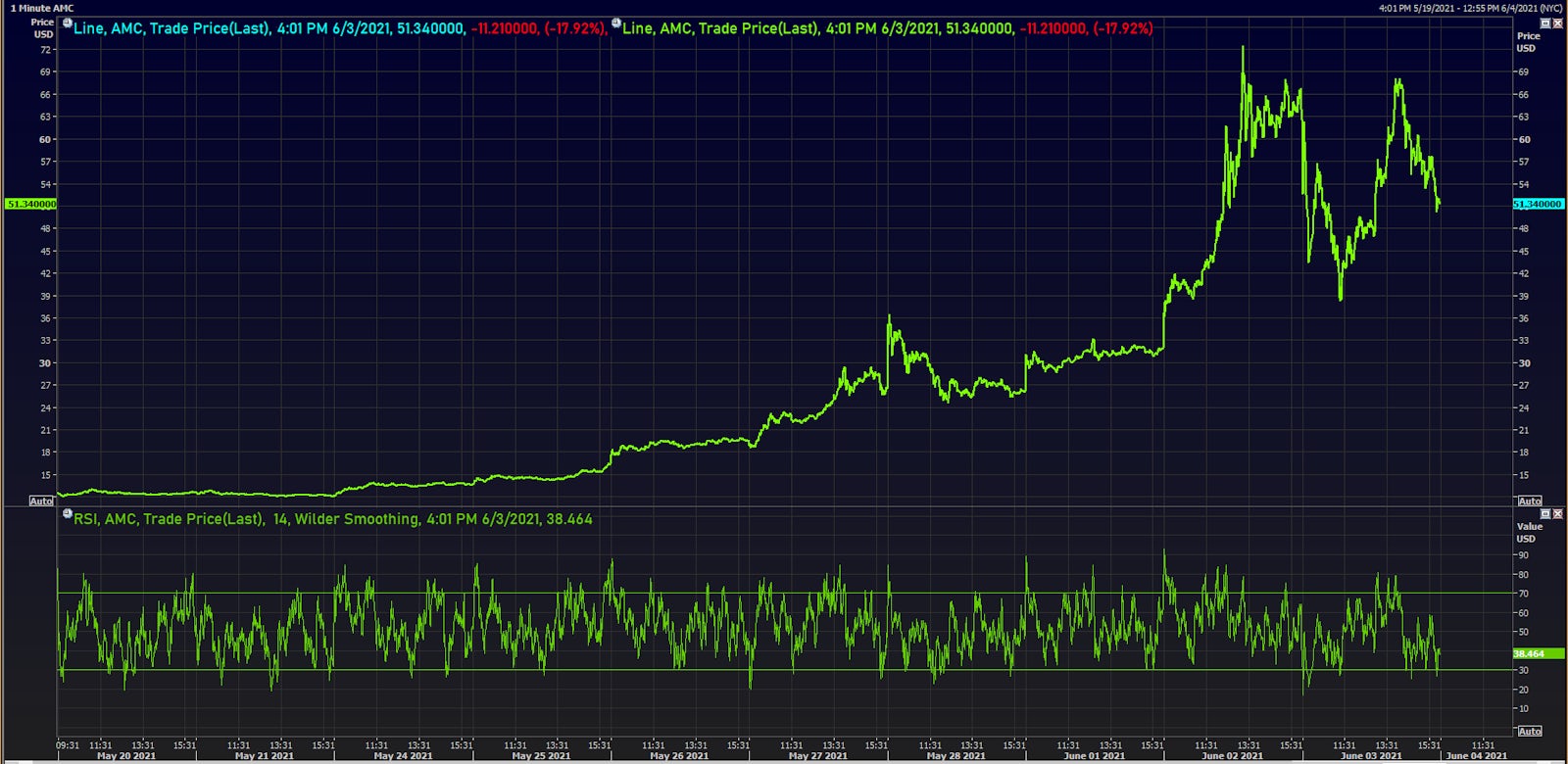The height and width of the screenshot is (764, 1568).
Task: Select June 04 2021 on the time axis
Action: 1476,755
